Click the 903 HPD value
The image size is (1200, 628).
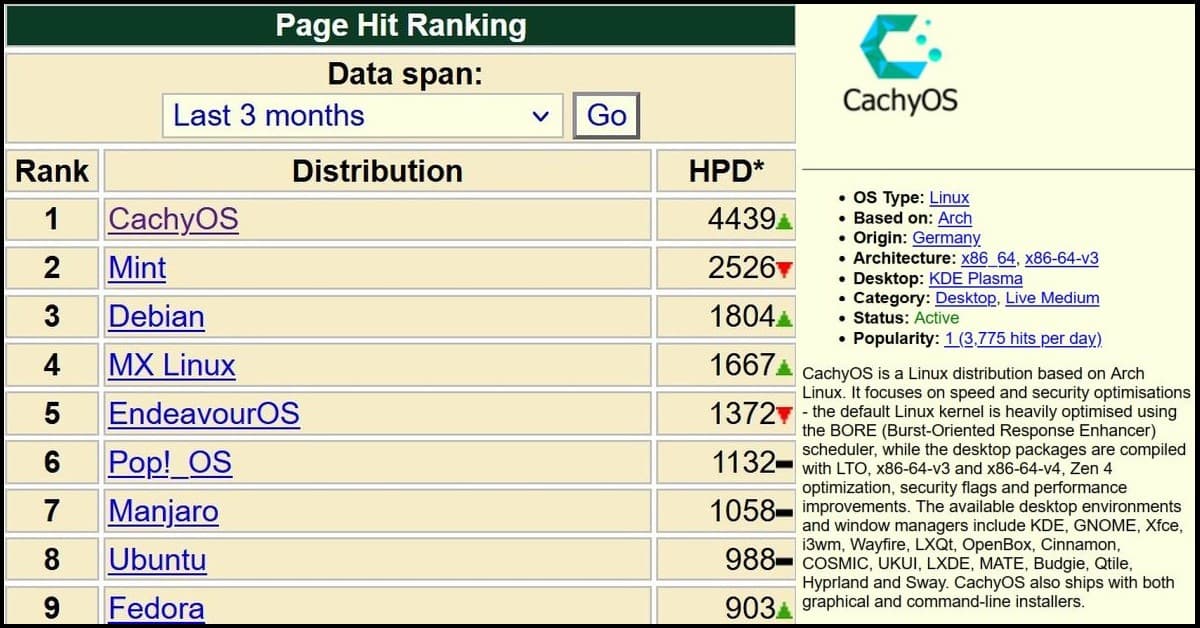[x=751, y=608]
